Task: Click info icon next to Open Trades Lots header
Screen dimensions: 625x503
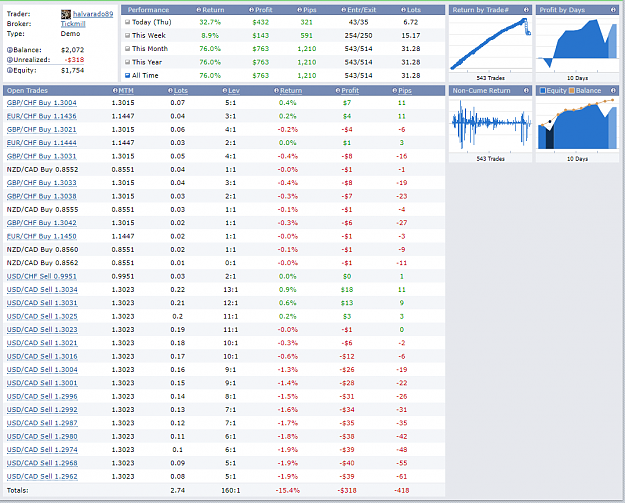Action: pyautogui.click(x=170, y=90)
